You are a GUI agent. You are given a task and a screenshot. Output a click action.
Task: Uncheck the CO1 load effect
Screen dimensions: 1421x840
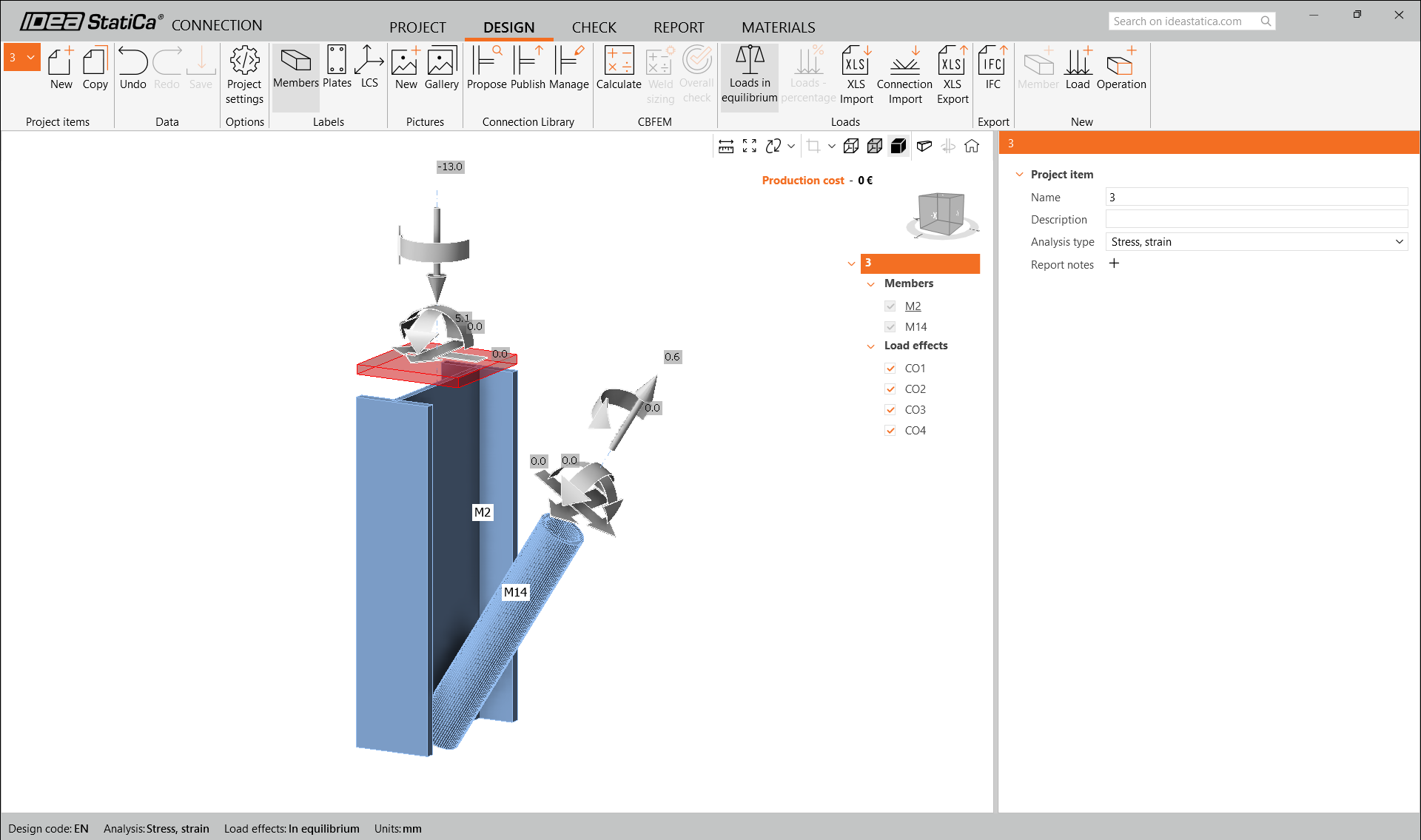tap(890, 369)
